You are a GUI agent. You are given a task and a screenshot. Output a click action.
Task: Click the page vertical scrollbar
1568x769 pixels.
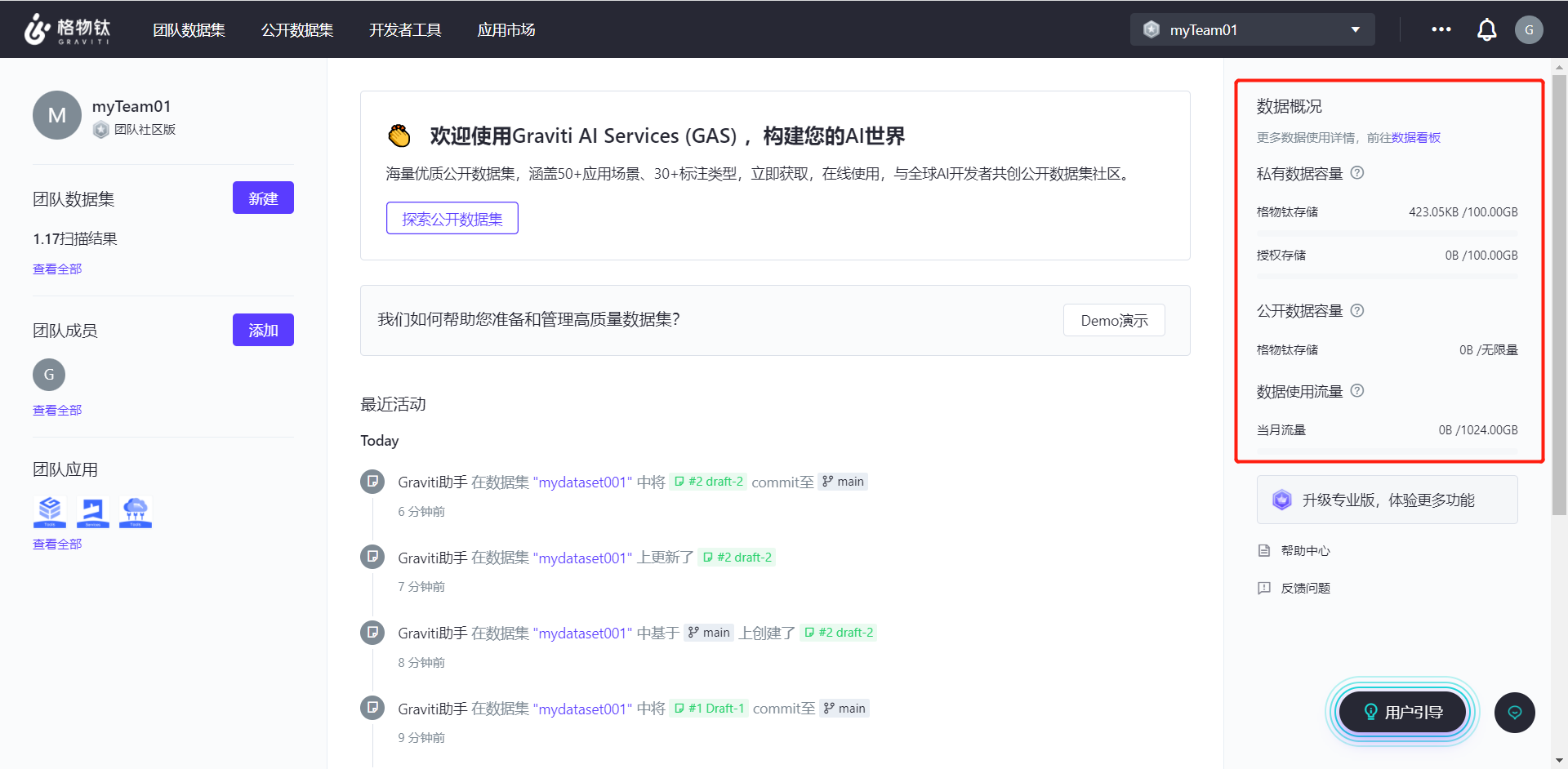pyautogui.click(x=1559, y=296)
